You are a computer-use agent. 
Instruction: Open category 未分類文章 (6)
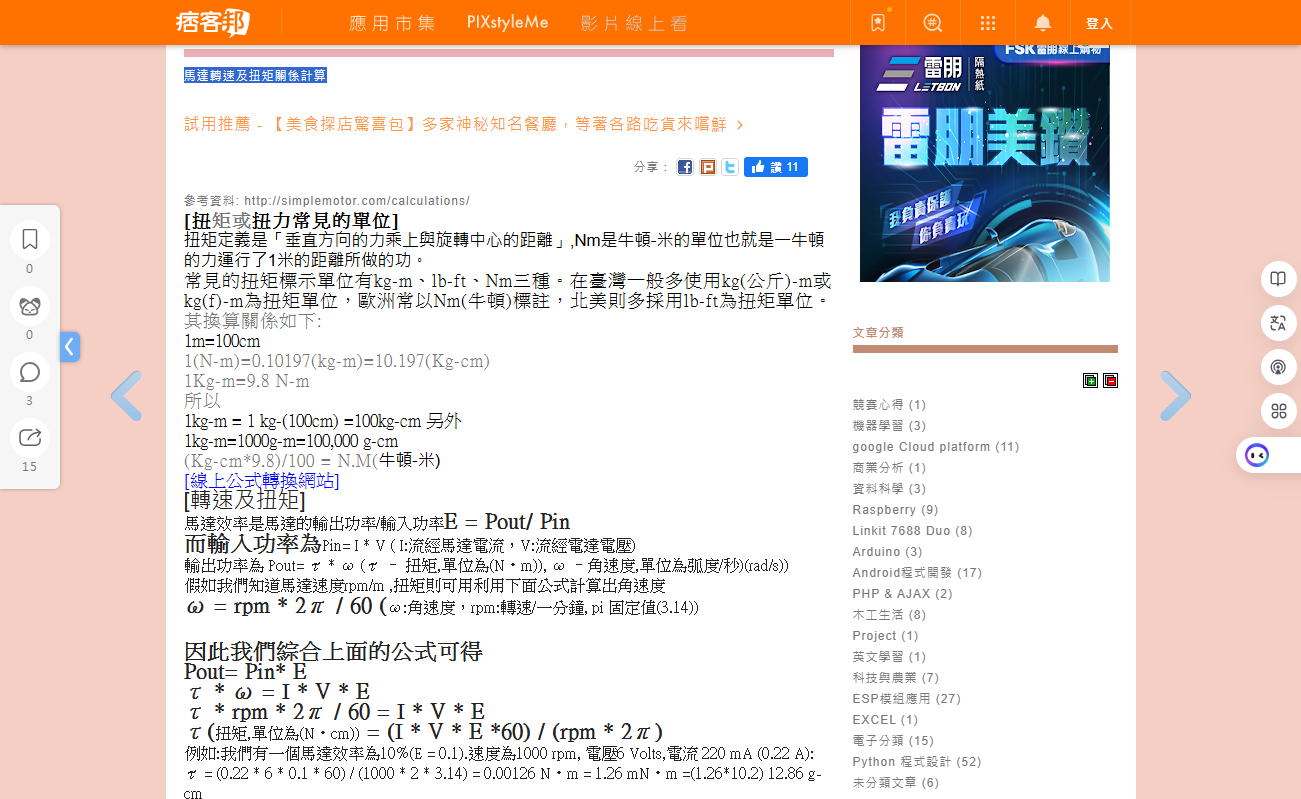[x=896, y=783]
